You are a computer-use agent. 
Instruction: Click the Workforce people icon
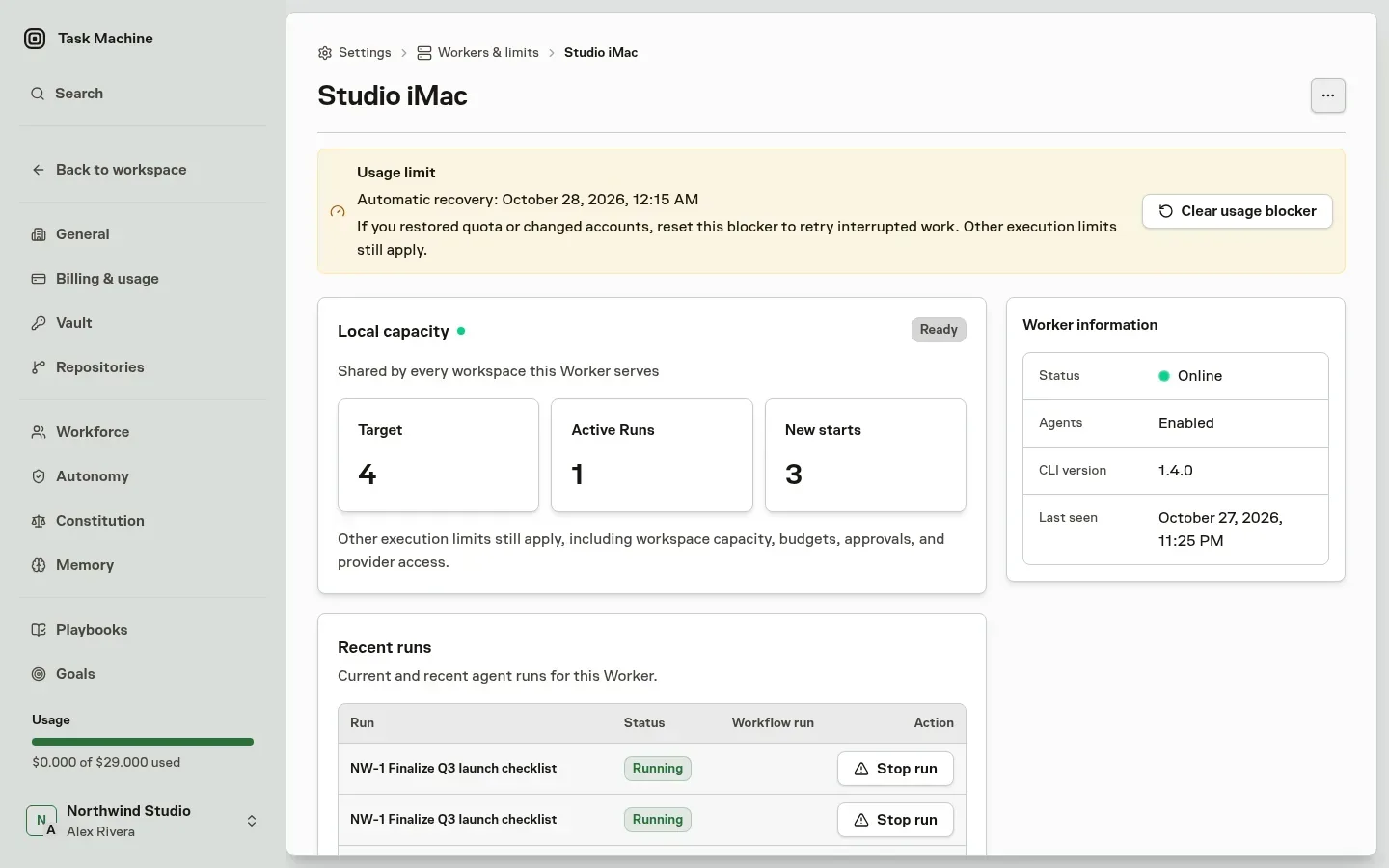point(39,432)
